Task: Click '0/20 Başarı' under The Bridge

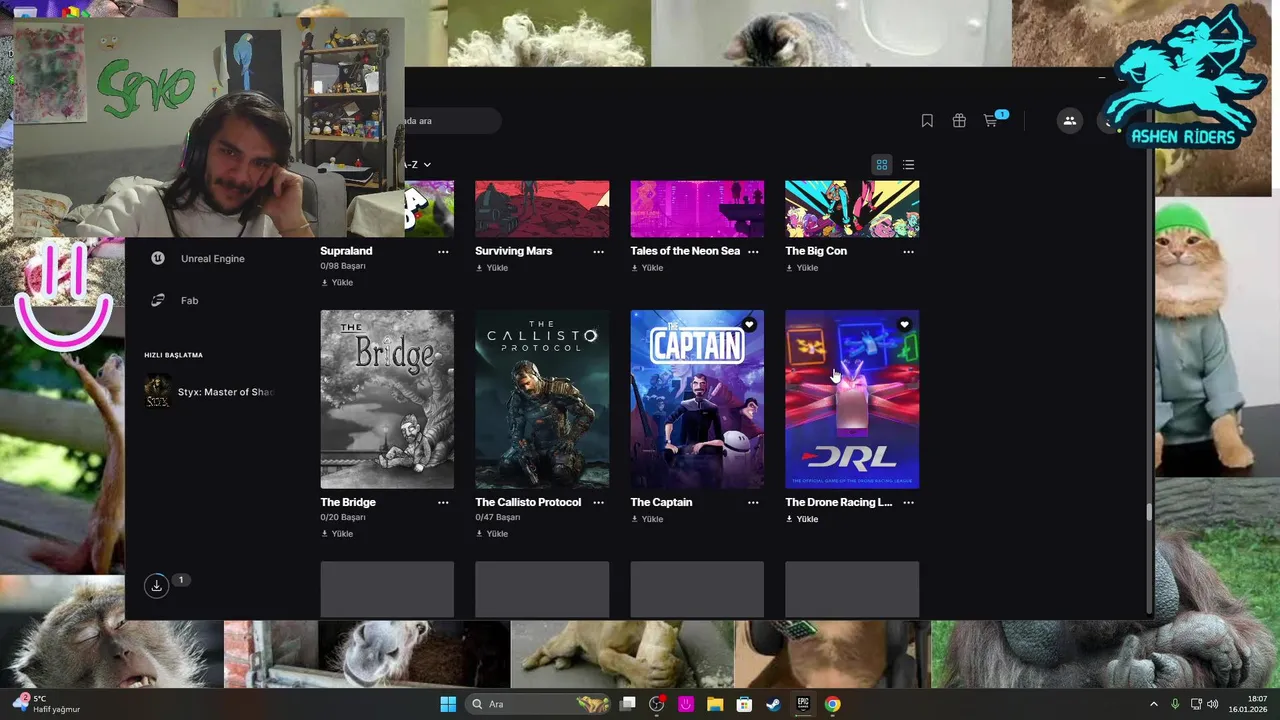Action: (x=343, y=517)
